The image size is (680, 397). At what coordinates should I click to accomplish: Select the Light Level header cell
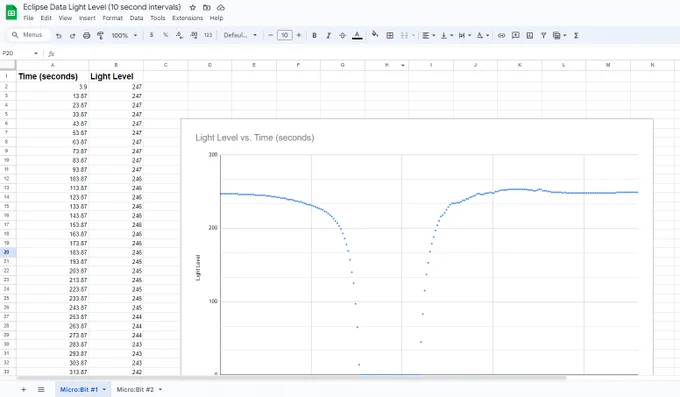(x=116, y=76)
